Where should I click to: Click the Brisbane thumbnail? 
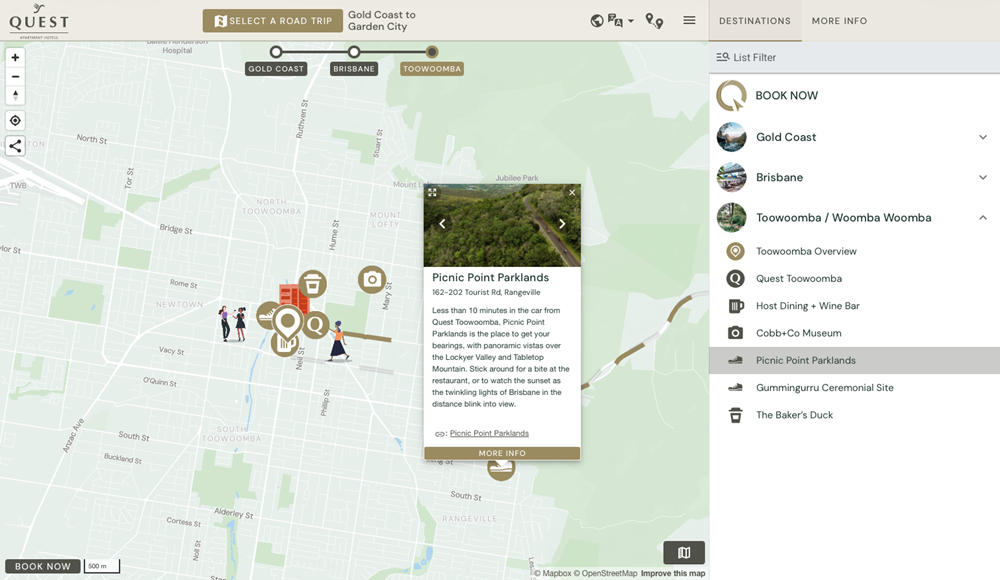732,177
